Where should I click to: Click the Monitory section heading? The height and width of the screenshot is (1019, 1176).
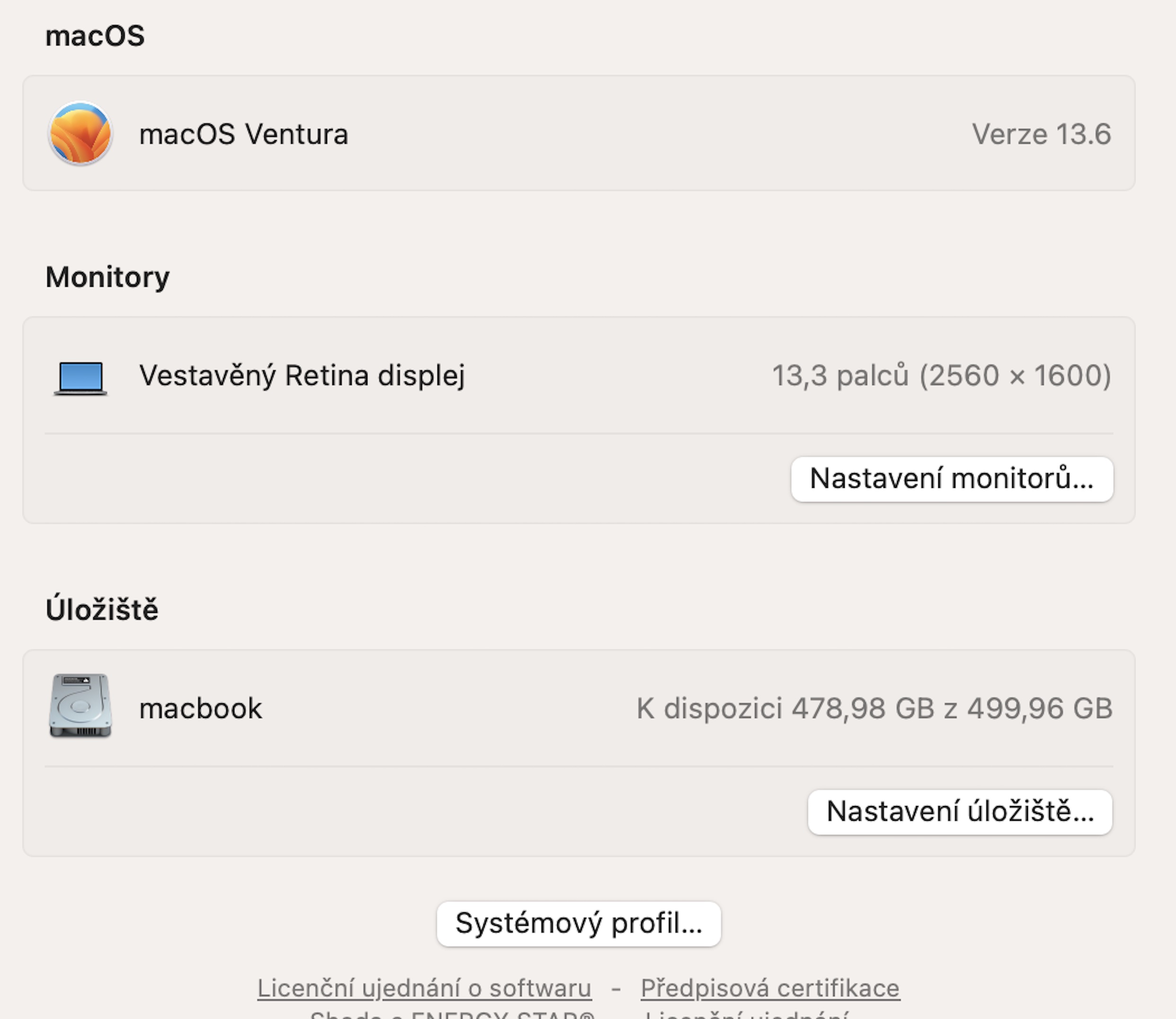coord(107,277)
